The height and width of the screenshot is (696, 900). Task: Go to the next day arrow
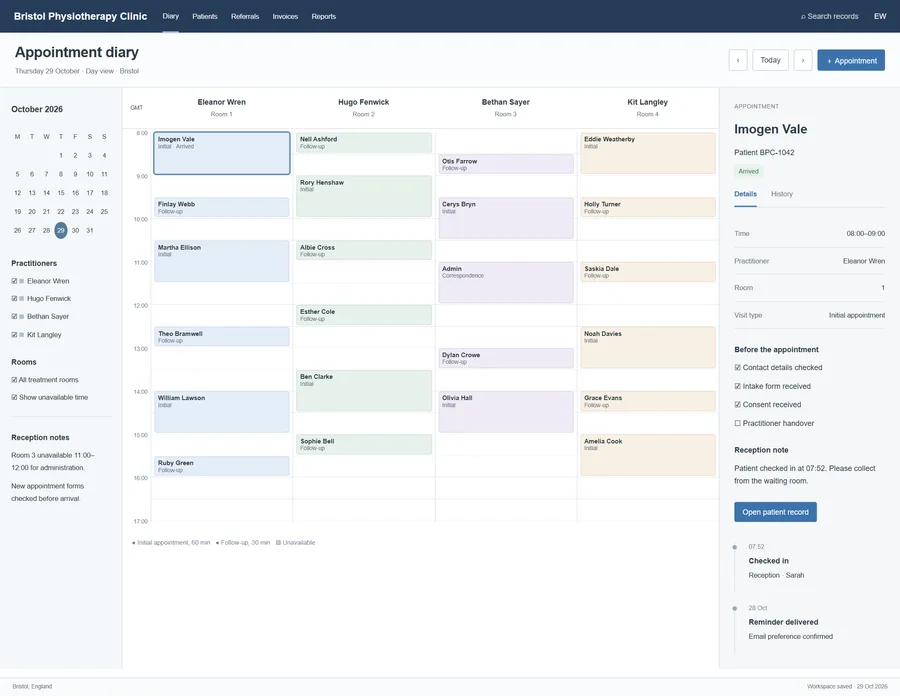tap(802, 60)
